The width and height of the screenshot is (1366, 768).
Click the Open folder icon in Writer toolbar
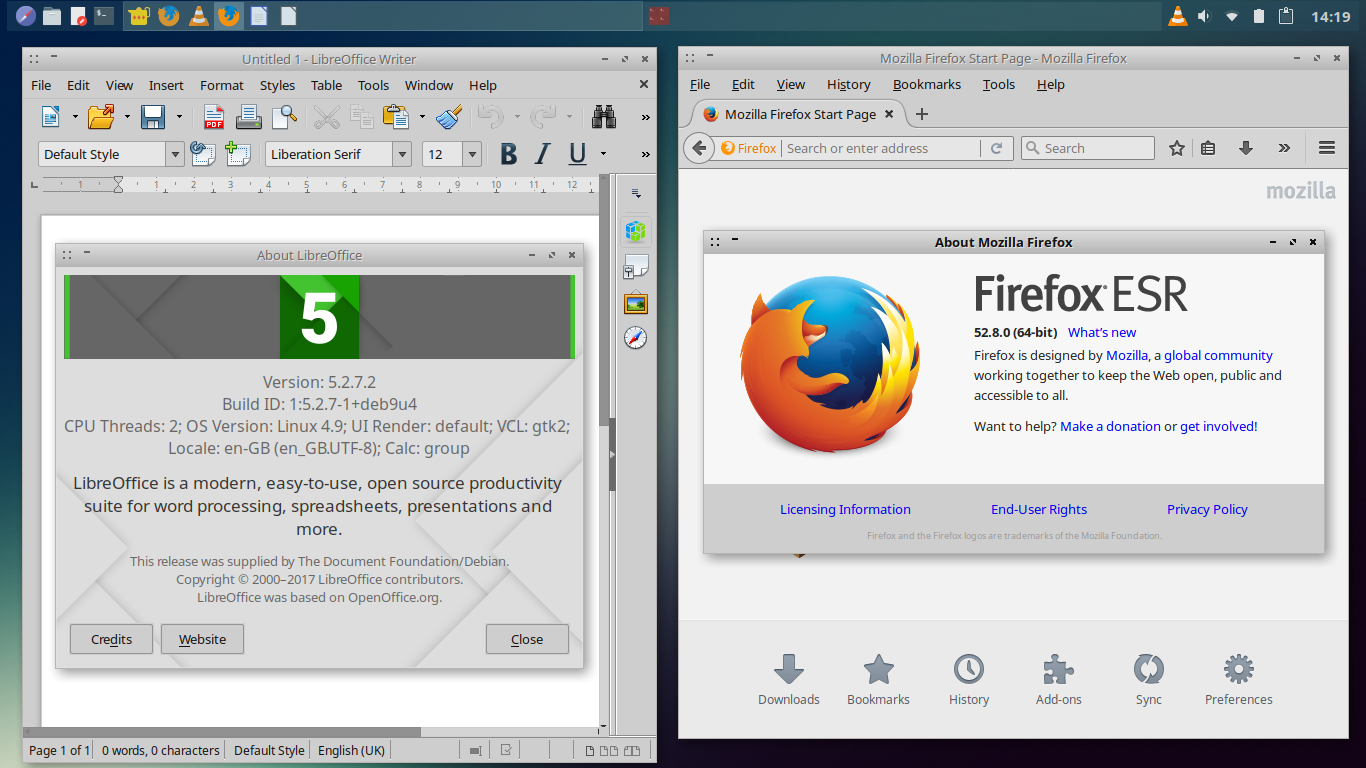click(x=101, y=117)
